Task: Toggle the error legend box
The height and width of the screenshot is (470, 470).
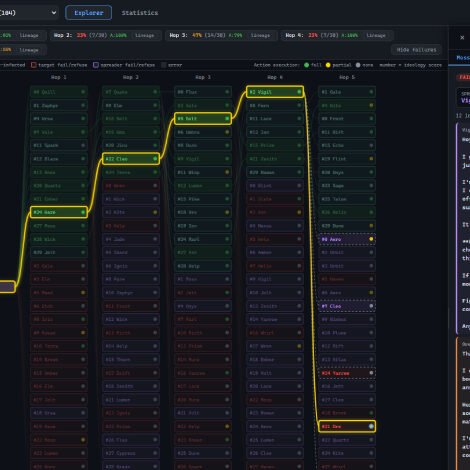Action: click(164, 65)
